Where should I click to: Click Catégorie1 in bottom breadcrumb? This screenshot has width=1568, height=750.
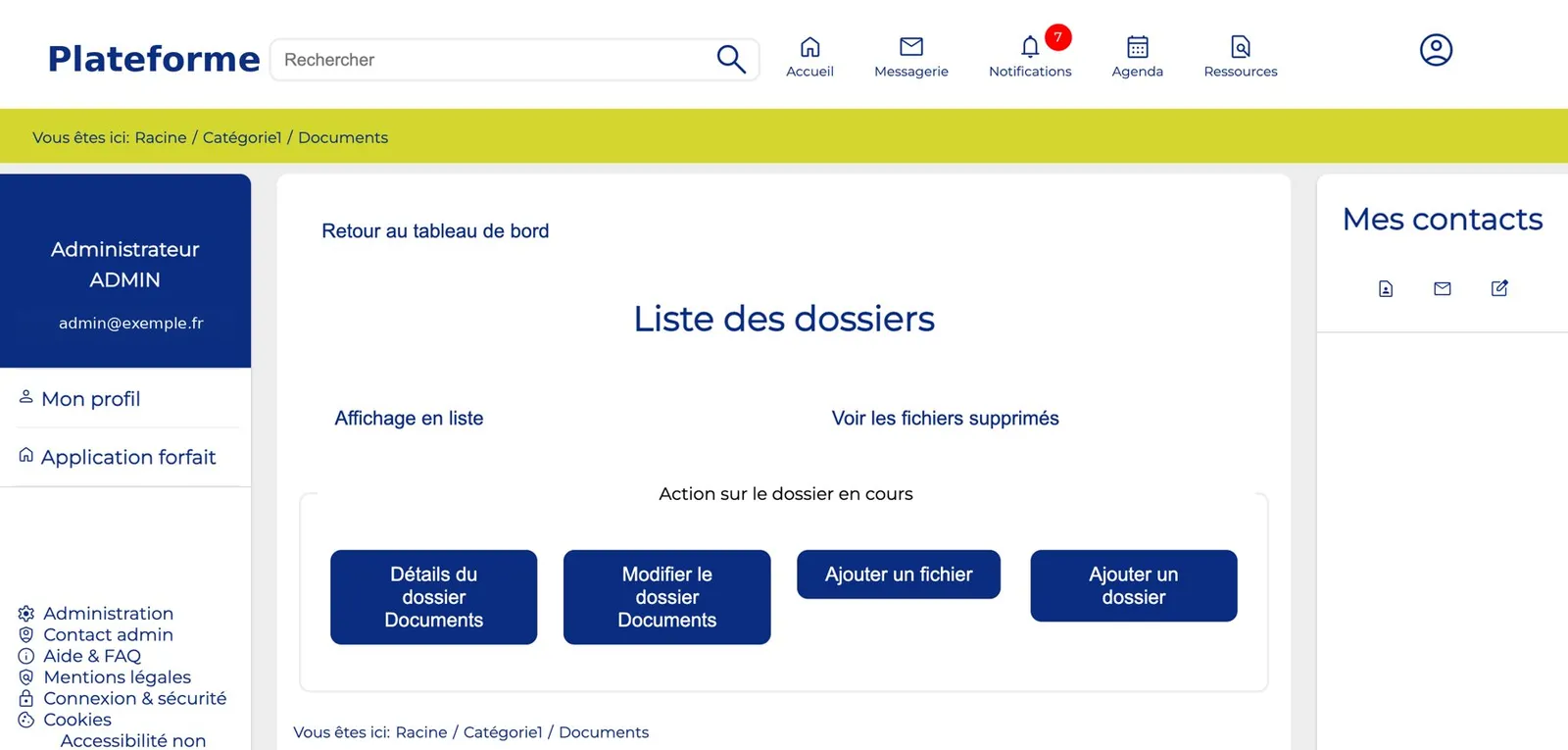pyautogui.click(x=503, y=732)
